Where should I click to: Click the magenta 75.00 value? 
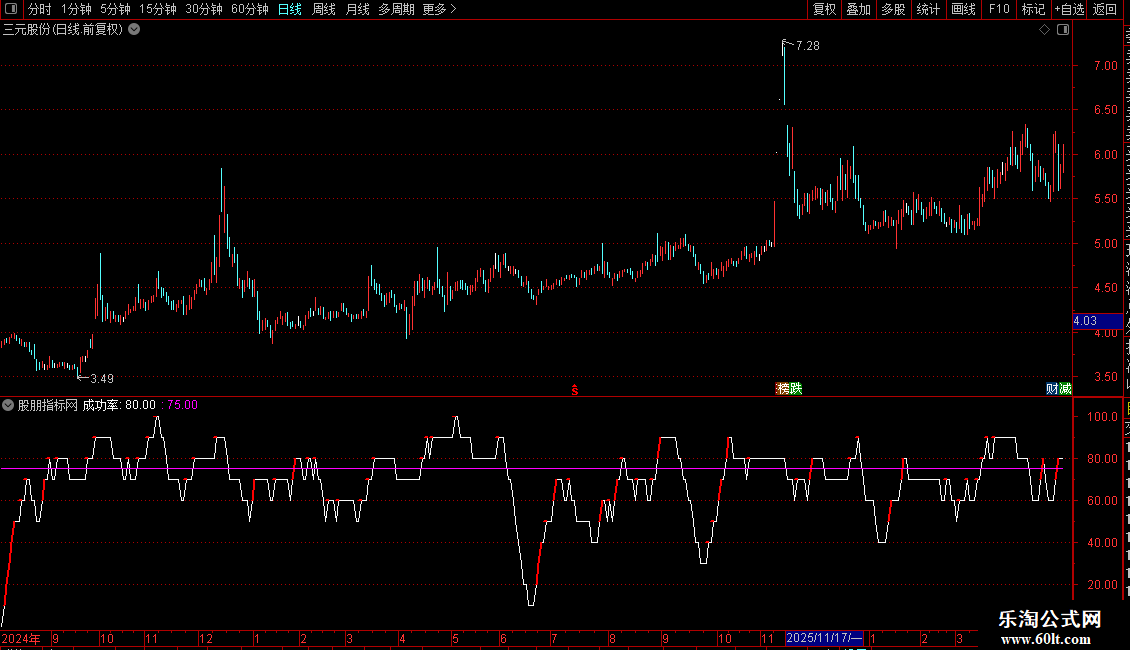pyautogui.click(x=182, y=405)
